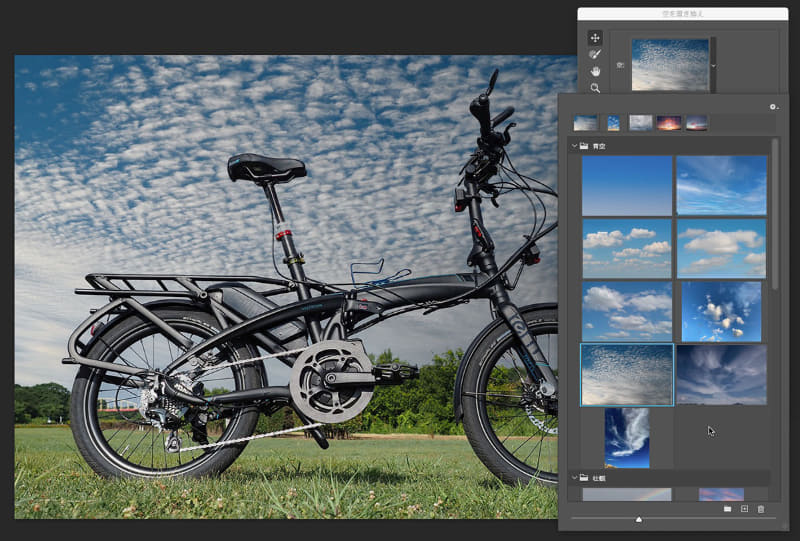Add a new sky preset

click(744, 509)
